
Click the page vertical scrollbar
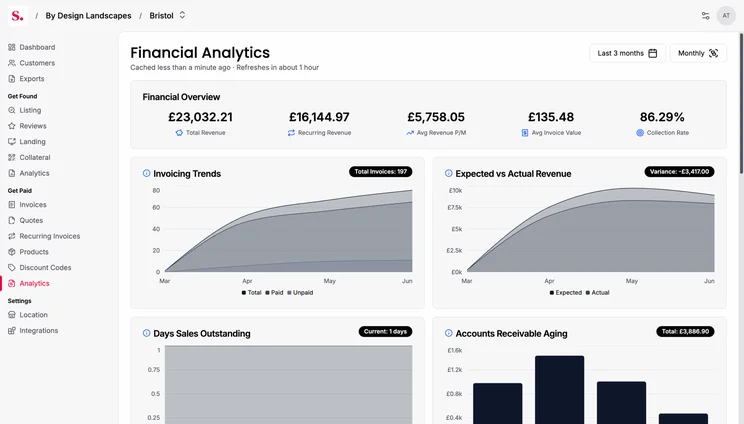(x=741, y=103)
